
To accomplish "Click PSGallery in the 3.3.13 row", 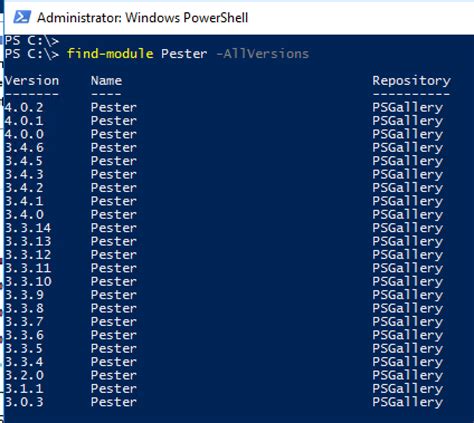I will 408,241.
